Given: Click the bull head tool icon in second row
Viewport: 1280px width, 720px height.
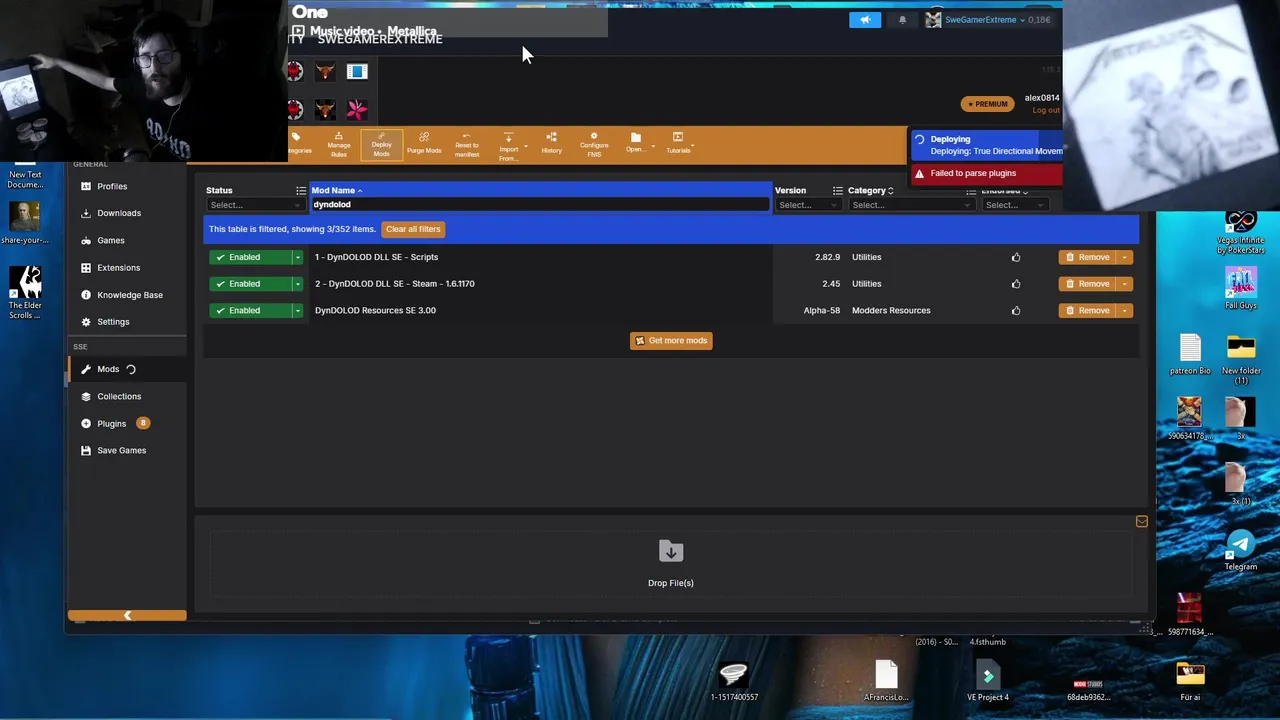Looking at the screenshot, I should pos(325,109).
